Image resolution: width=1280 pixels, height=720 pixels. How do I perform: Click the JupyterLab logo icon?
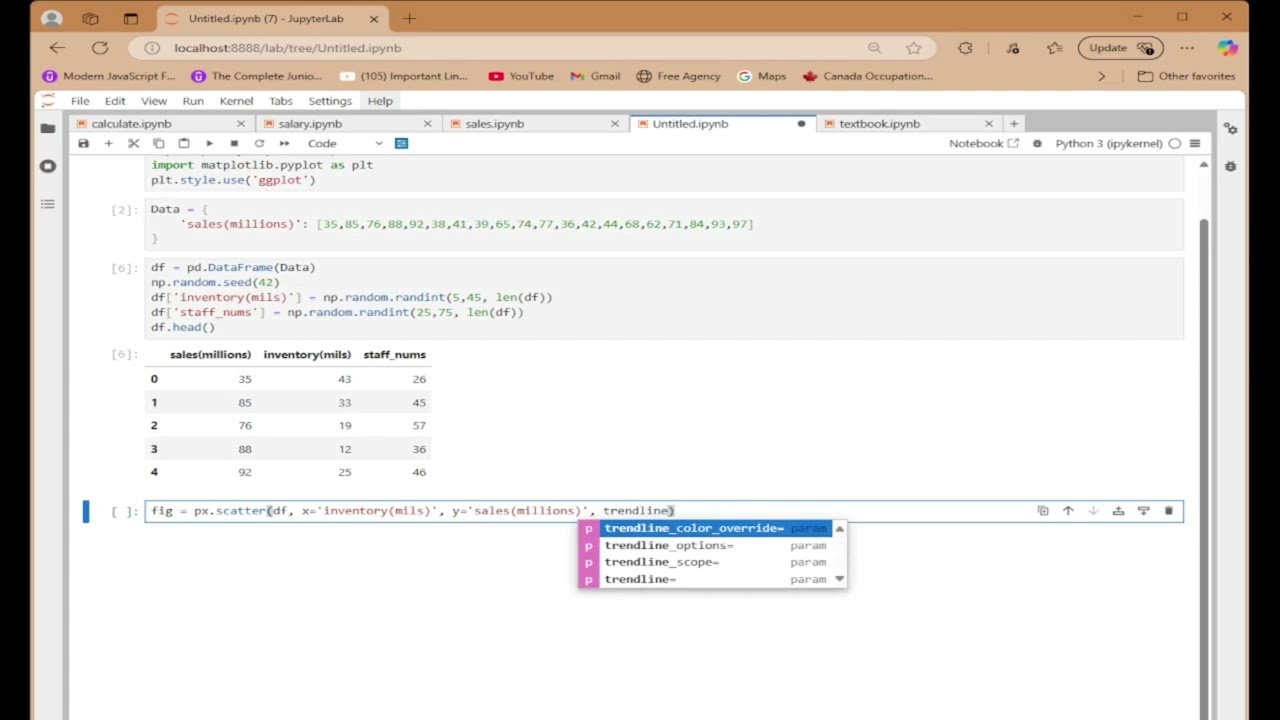tap(47, 101)
